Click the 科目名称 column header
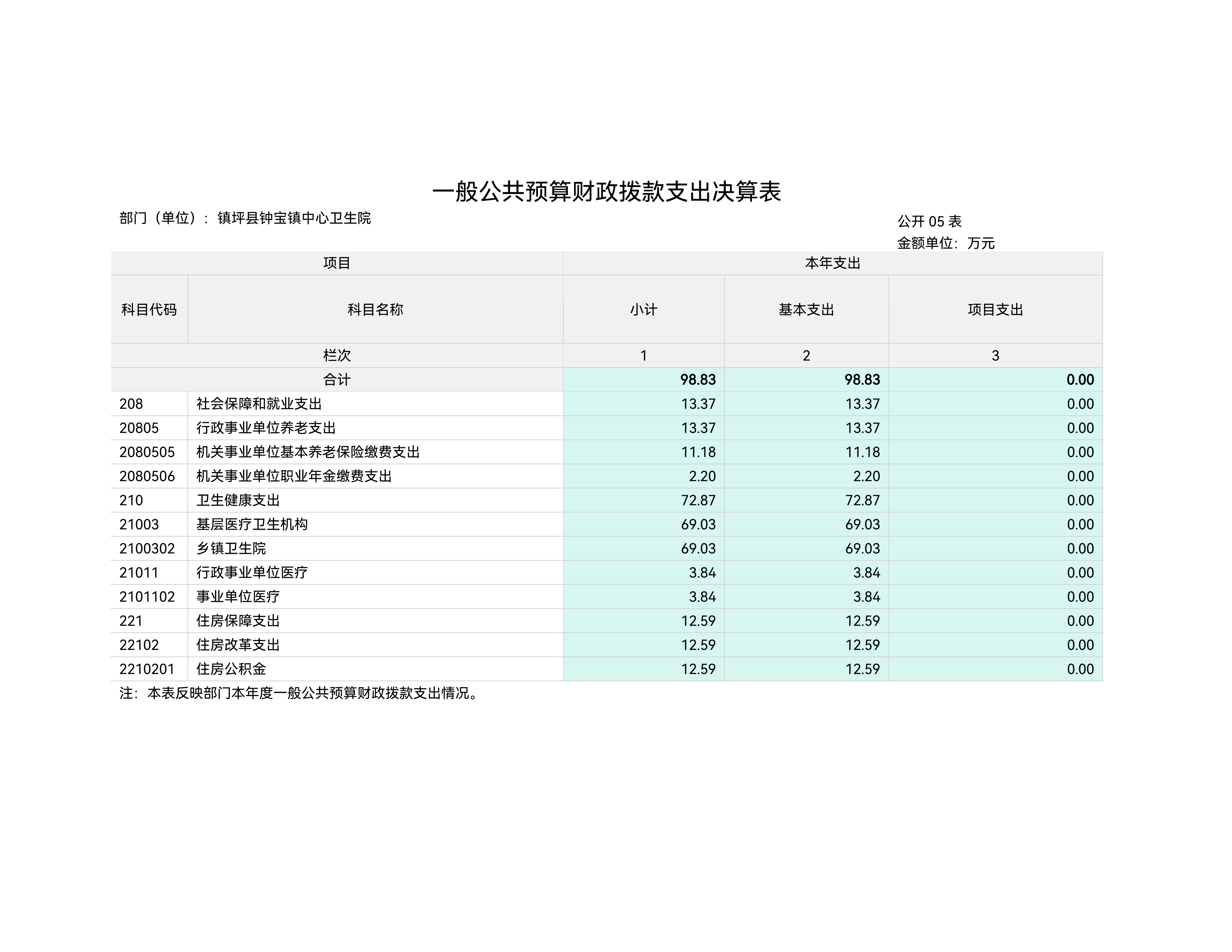The width and height of the screenshot is (1232, 952). 375,310
